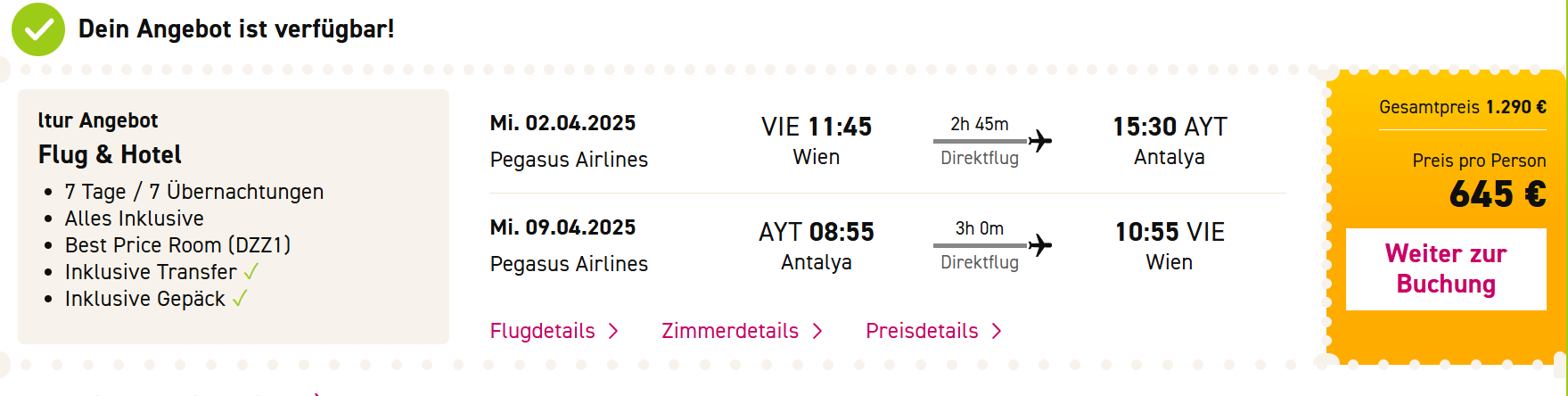This screenshot has width=1568, height=396.
Task: Click Weiter zur Buchung button
Action: [1446, 269]
